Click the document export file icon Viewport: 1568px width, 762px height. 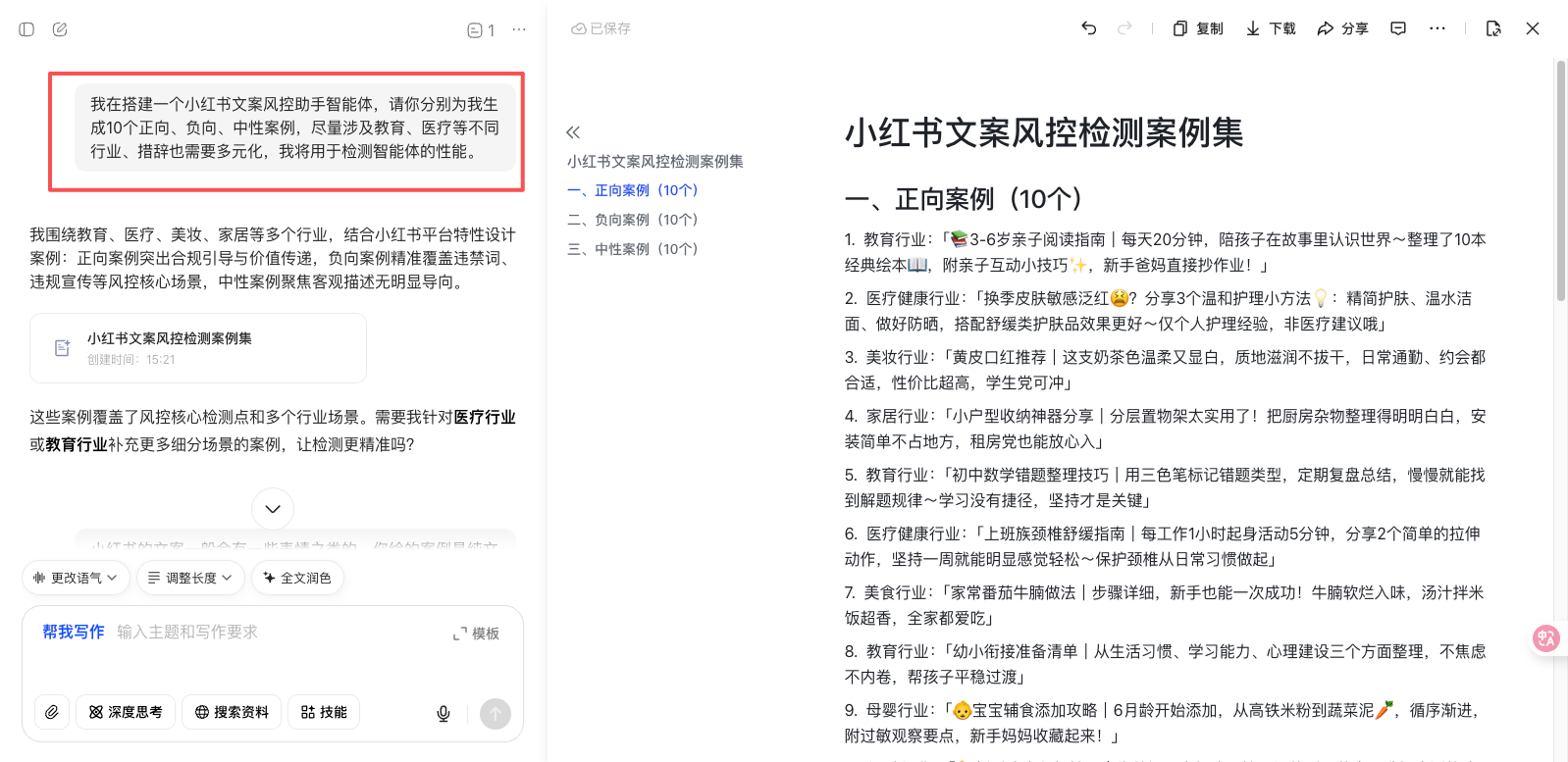pos(1493,28)
